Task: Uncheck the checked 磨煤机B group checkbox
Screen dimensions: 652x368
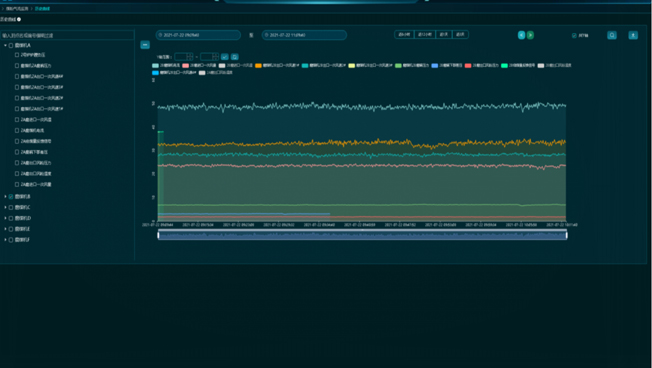Action: (11, 197)
